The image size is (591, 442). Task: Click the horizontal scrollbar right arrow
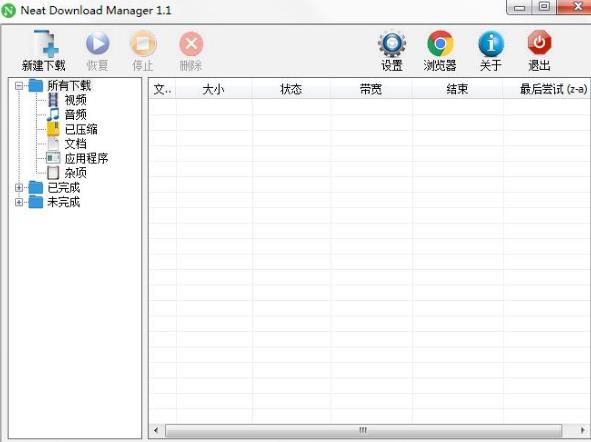pyautogui.click(x=583, y=430)
